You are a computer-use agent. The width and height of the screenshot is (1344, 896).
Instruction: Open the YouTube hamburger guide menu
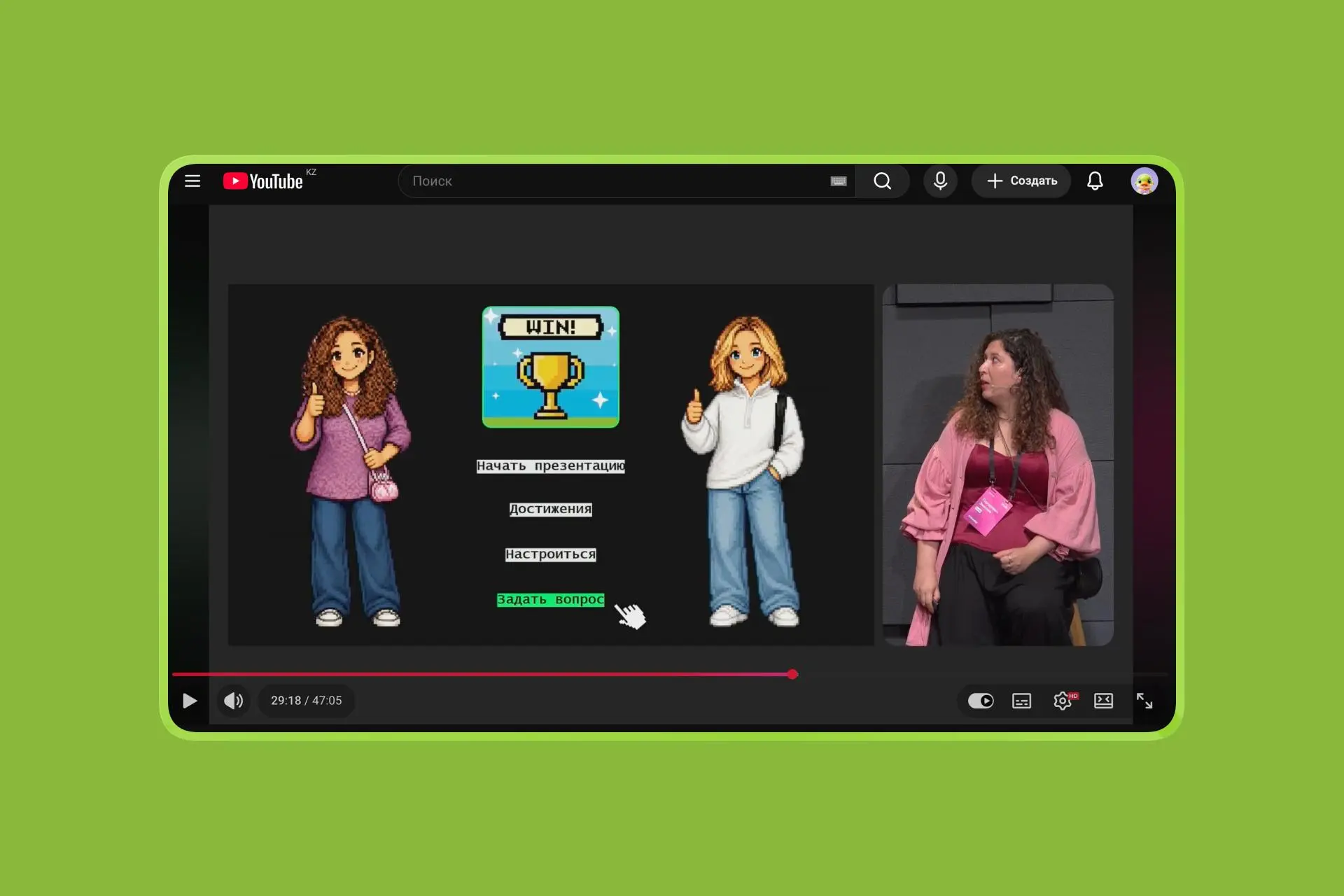(x=192, y=181)
